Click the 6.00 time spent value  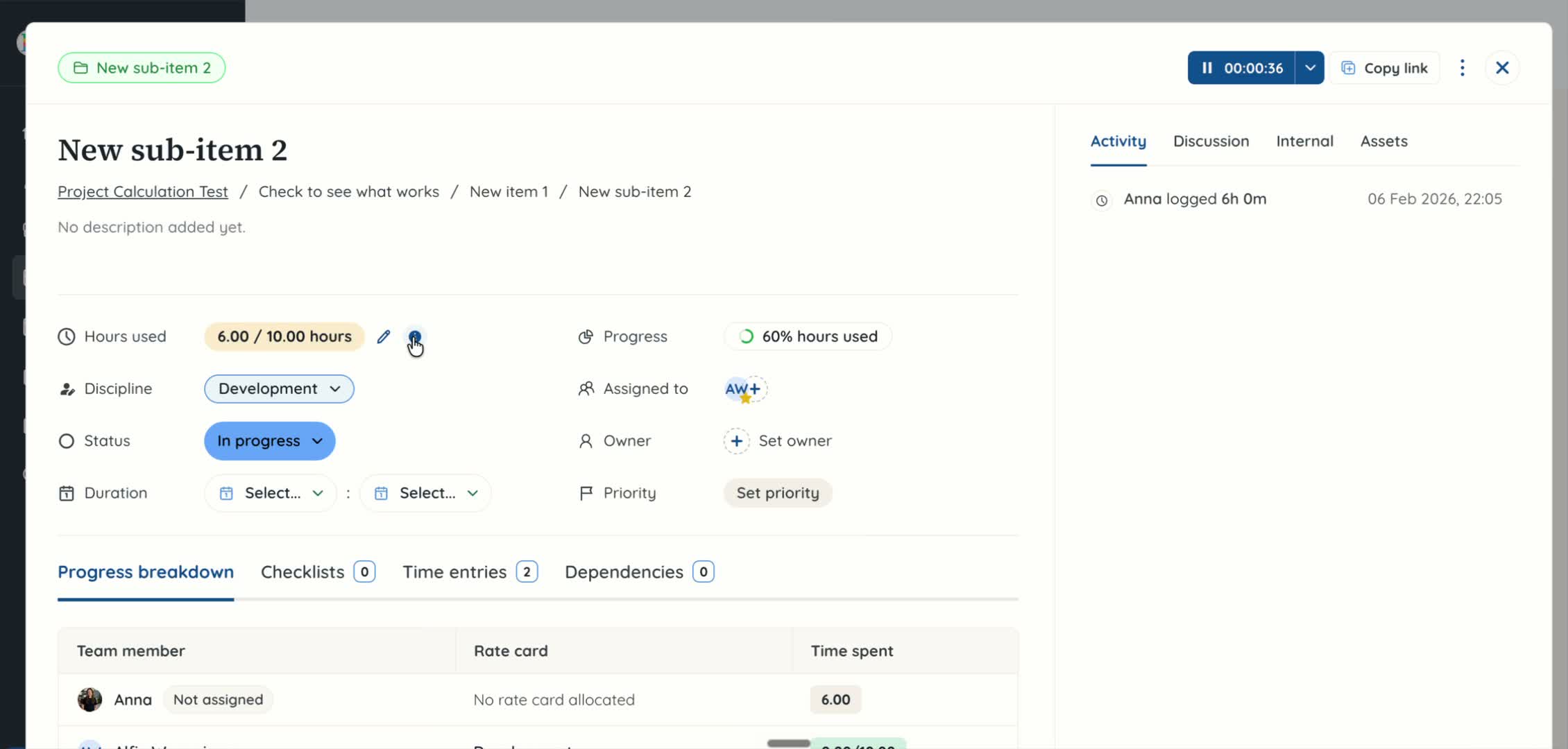point(835,700)
